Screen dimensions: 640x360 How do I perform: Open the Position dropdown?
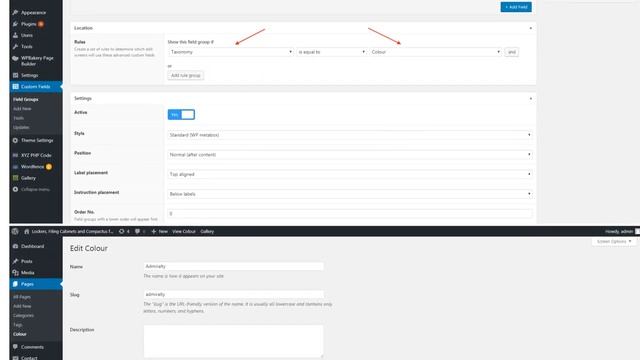tap(350, 155)
